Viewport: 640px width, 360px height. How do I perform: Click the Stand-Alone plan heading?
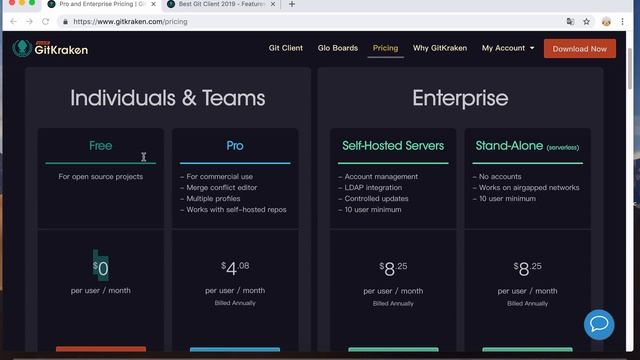[x=527, y=146]
